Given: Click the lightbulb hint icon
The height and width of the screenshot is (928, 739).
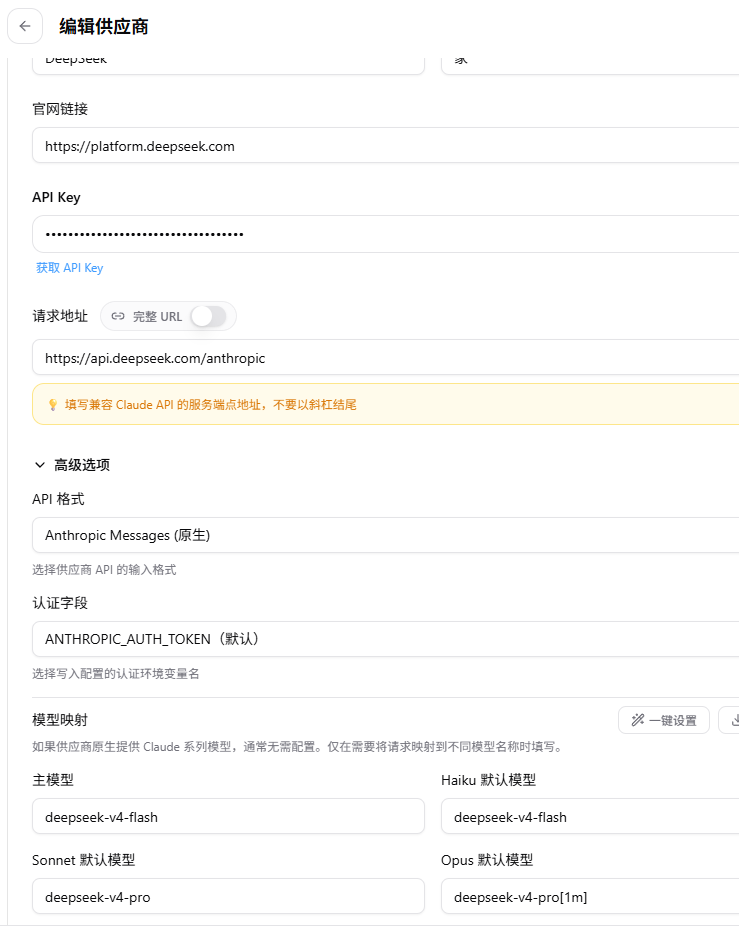Looking at the screenshot, I should coord(53,404).
